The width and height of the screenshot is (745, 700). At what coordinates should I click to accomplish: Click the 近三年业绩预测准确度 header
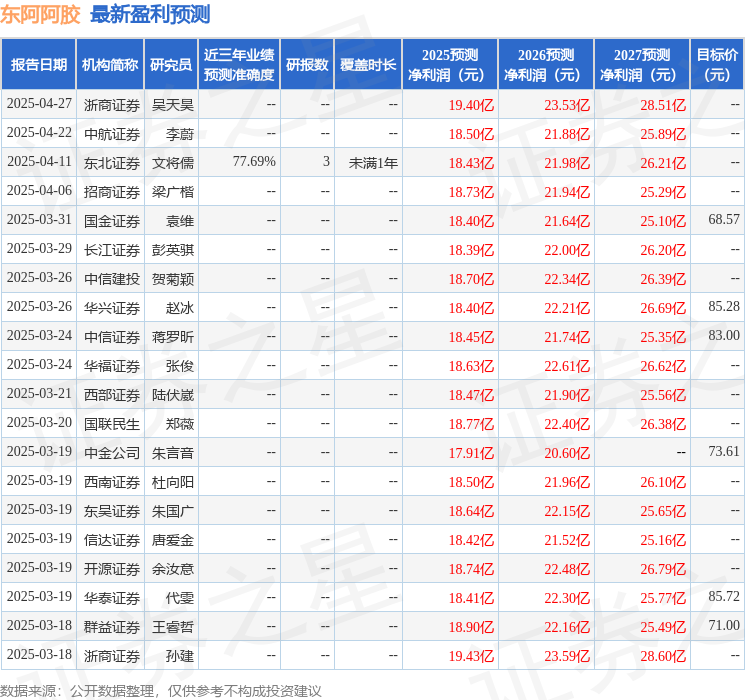point(239,65)
